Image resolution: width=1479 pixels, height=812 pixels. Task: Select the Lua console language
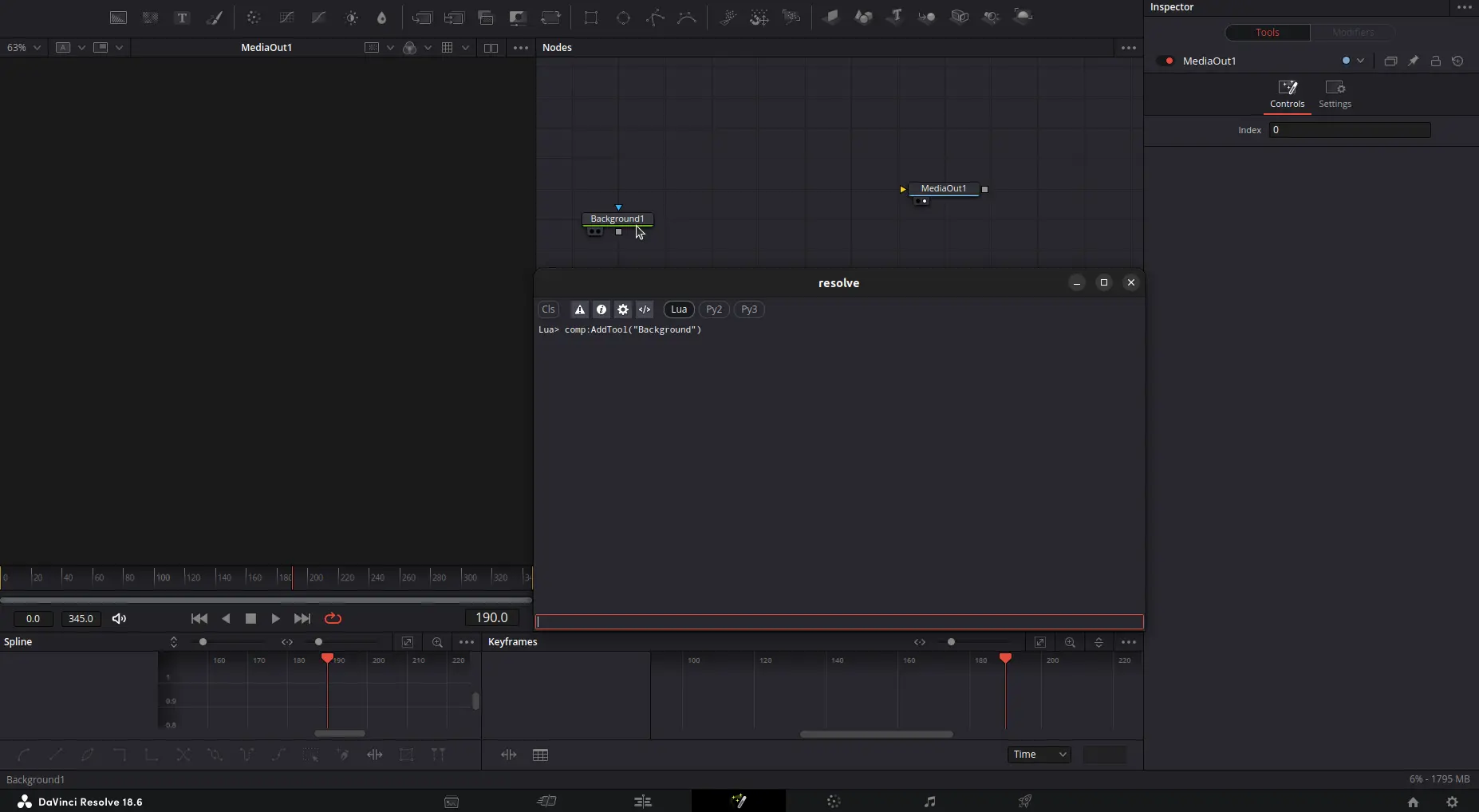point(679,309)
